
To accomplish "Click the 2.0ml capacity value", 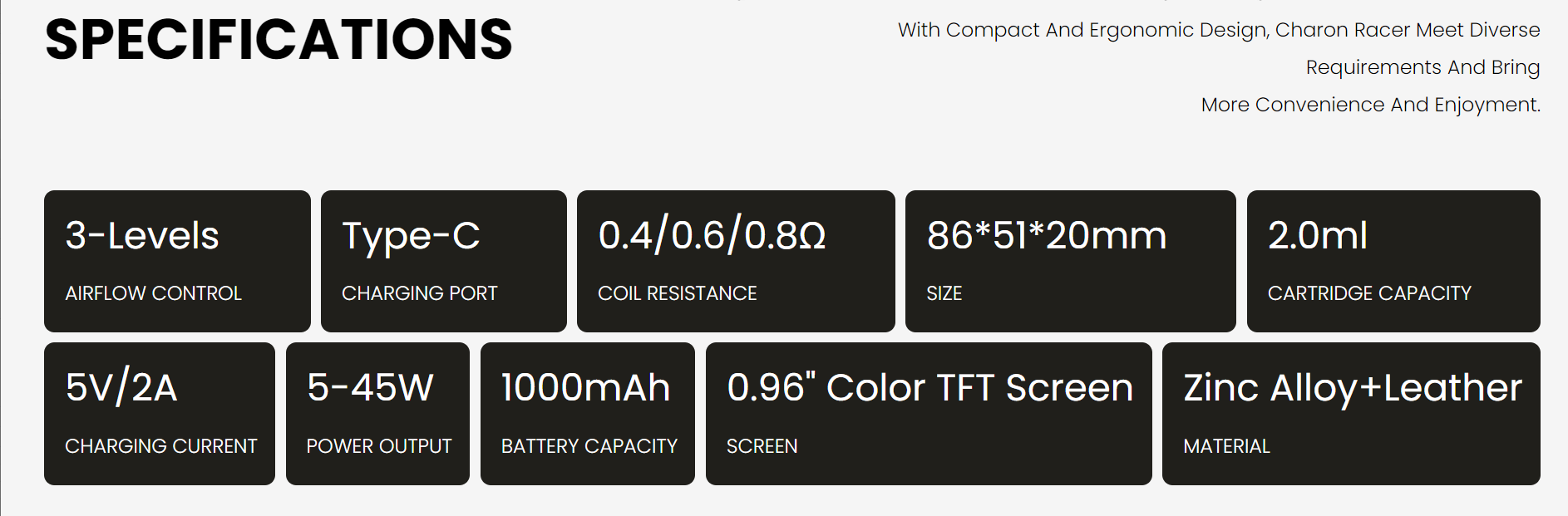I will [x=1317, y=236].
